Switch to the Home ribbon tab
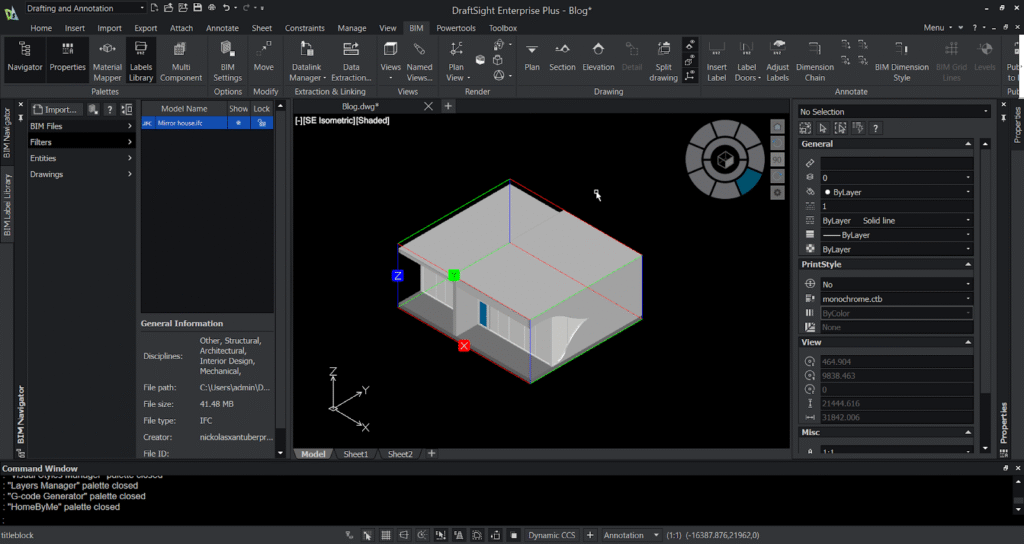 pos(40,28)
